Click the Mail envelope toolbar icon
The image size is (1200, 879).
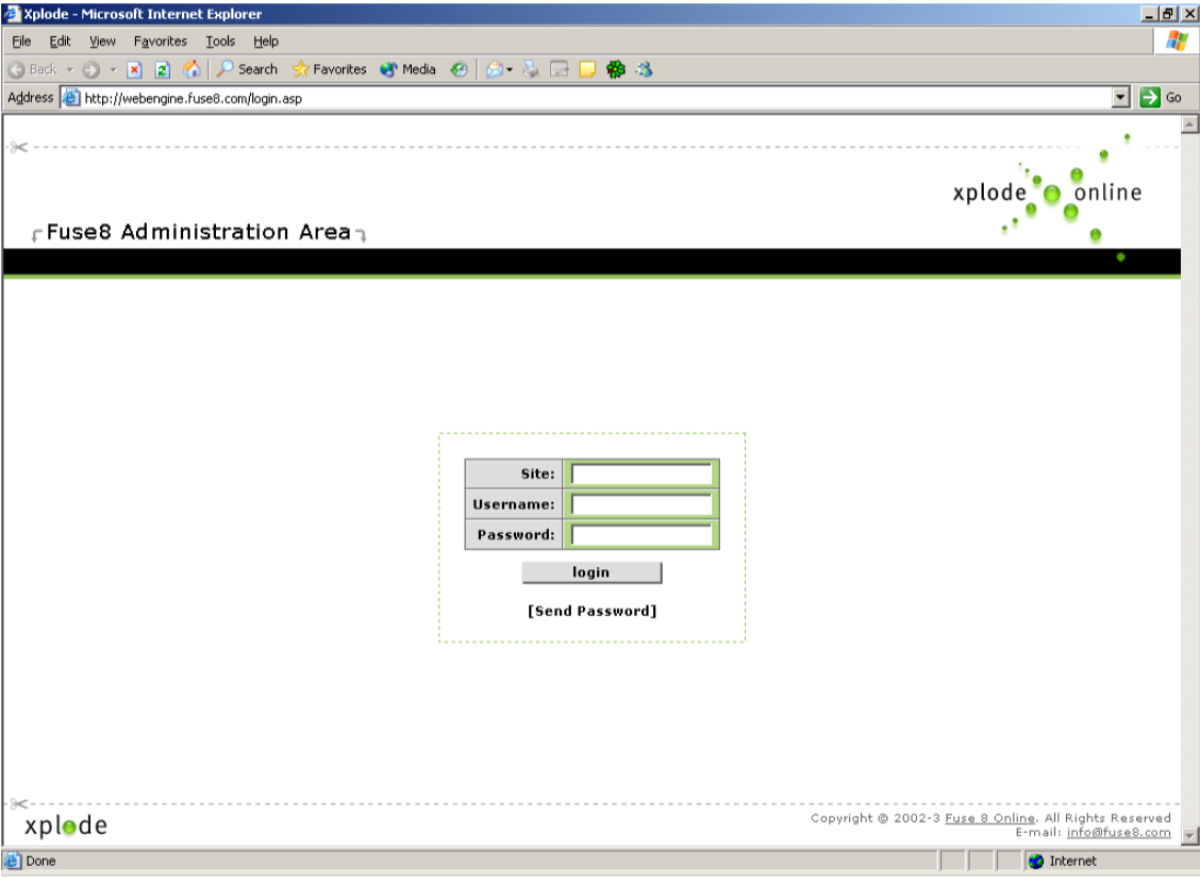click(x=494, y=70)
